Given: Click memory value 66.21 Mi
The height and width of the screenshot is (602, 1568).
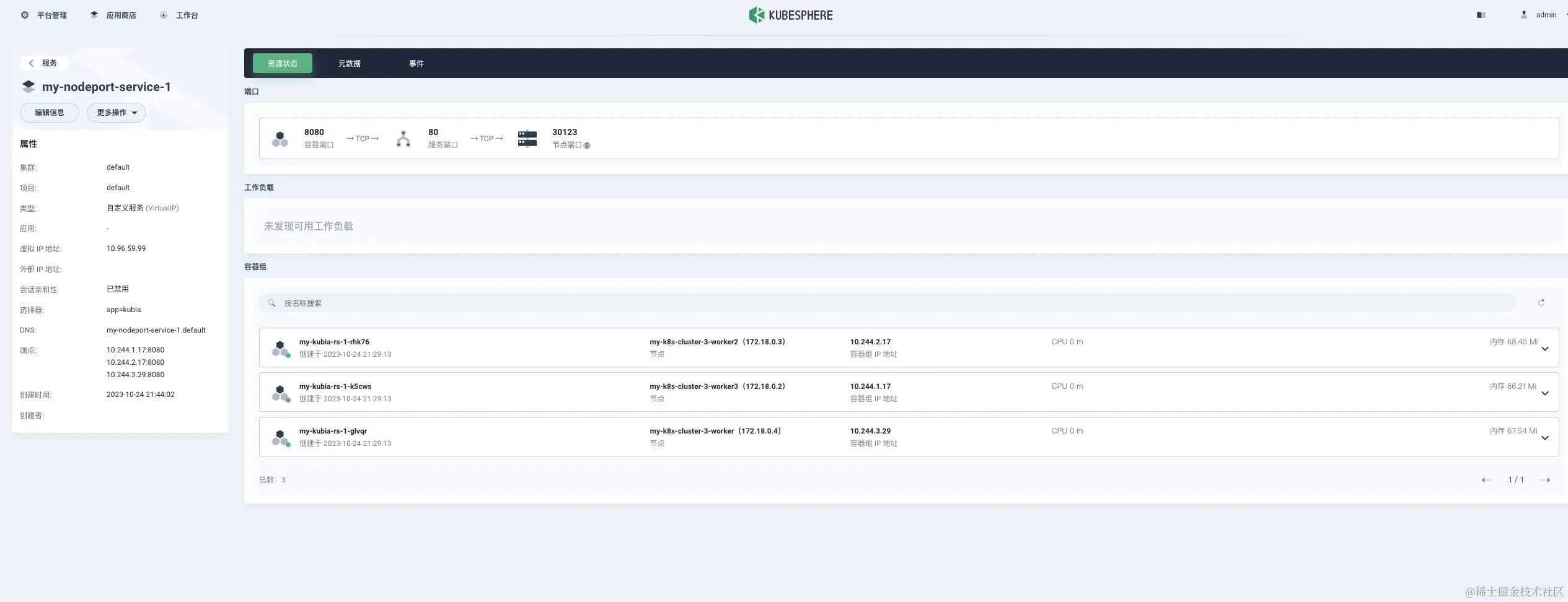Looking at the screenshot, I should pos(1513,386).
